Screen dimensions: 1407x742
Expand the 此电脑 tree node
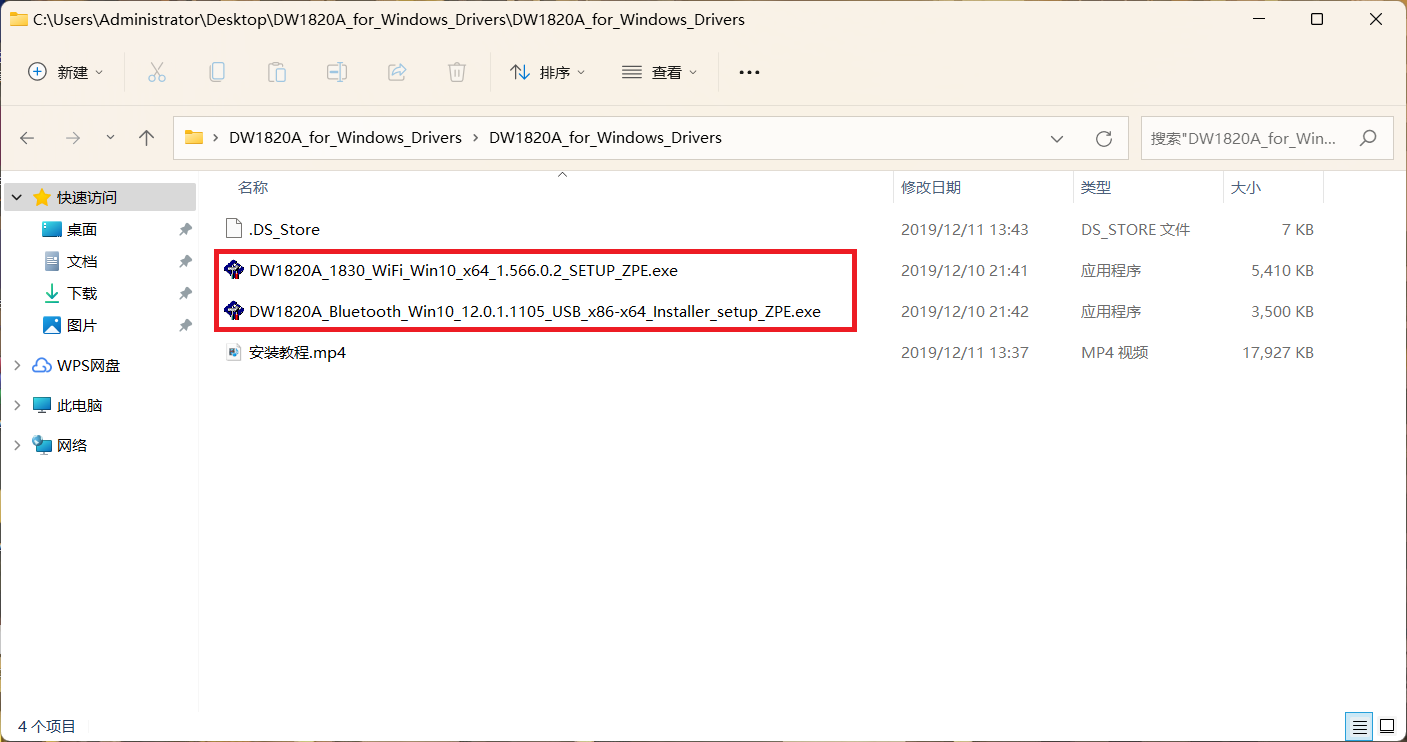[x=17, y=406]
